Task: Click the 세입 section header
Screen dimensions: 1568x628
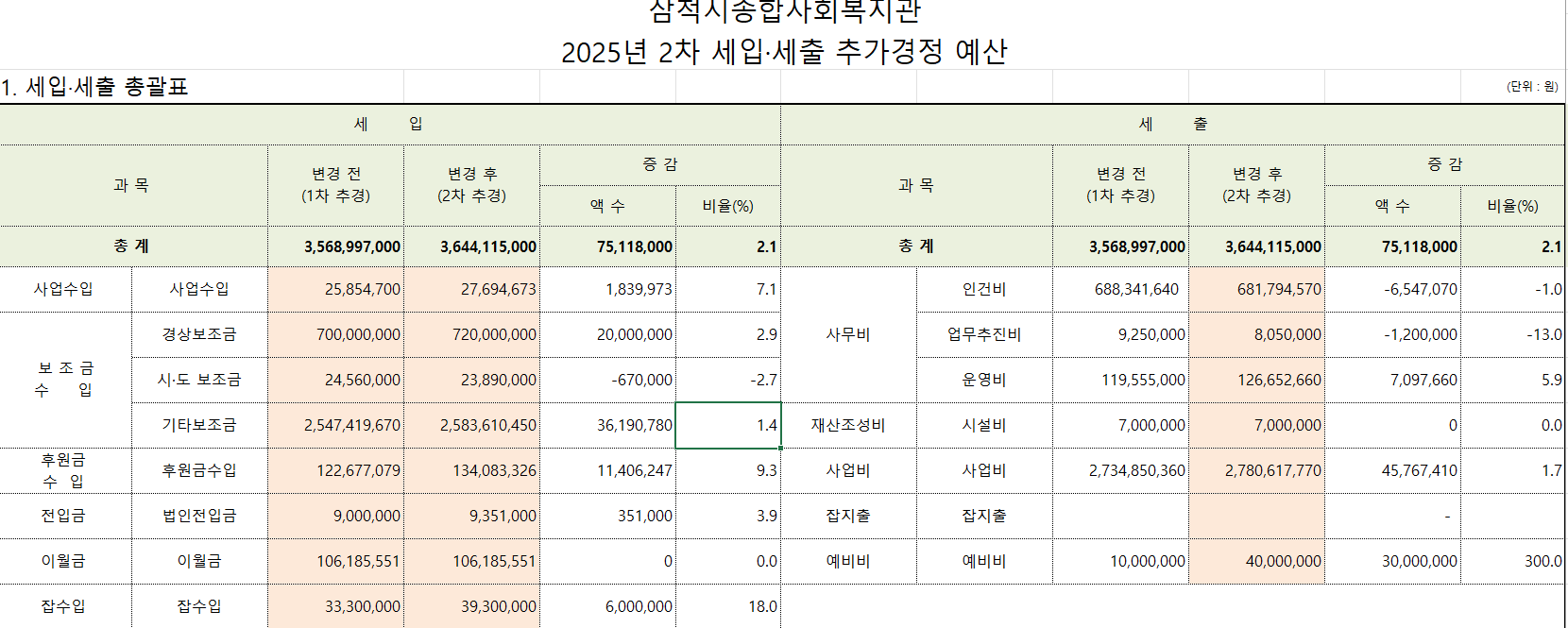Action: tap(389, 124)
